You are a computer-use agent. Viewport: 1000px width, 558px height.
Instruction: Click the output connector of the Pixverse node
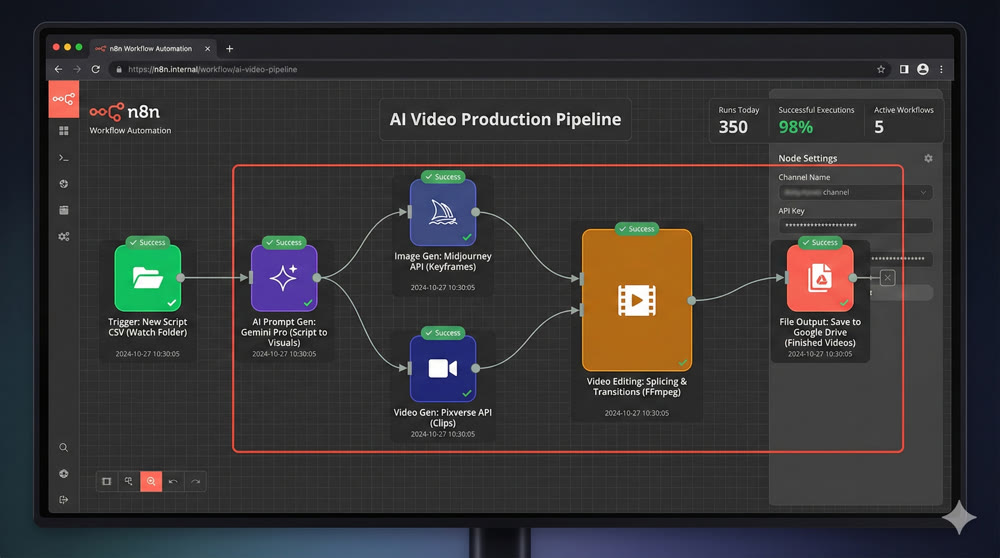click(476, 368)
